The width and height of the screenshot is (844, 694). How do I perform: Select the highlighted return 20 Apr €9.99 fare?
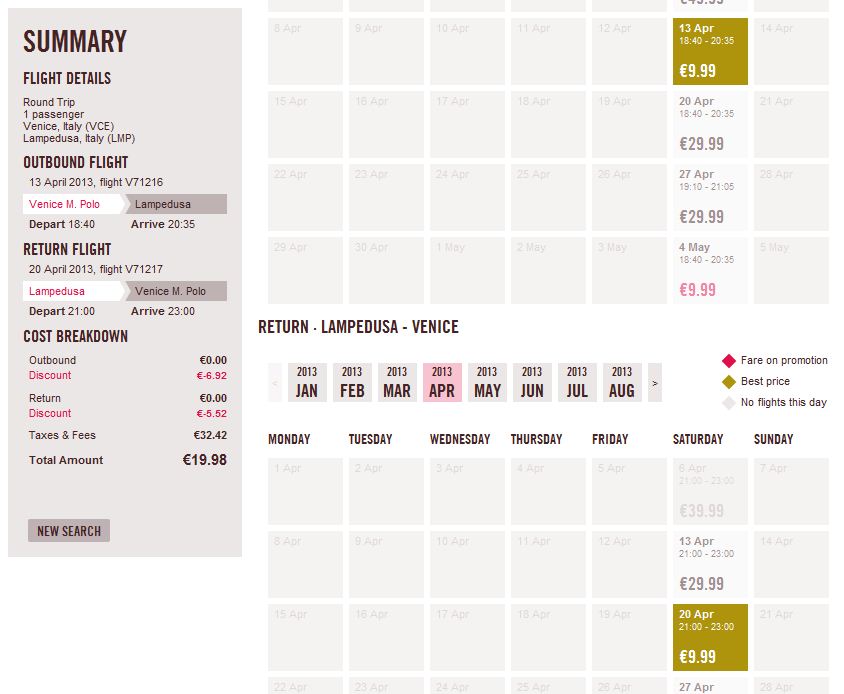coord(710,637)
